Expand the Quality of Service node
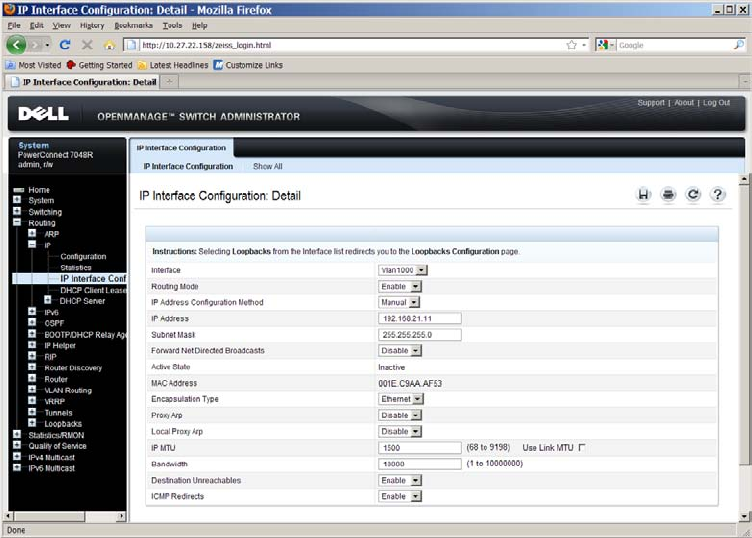 click(x=17, y=446)
